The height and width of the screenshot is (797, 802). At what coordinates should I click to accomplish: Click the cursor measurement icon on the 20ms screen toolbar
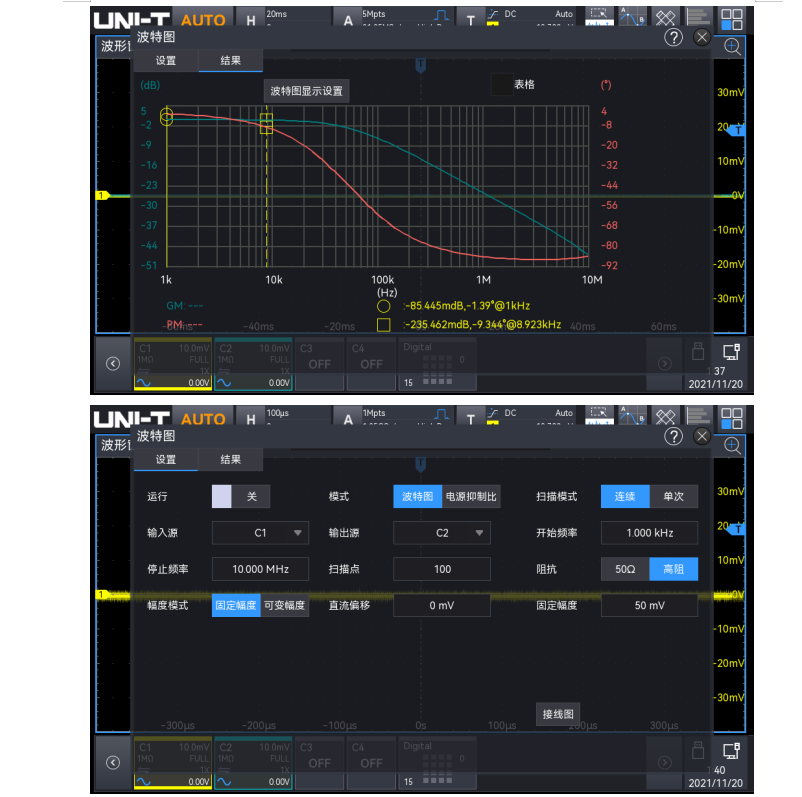point(630,18)
